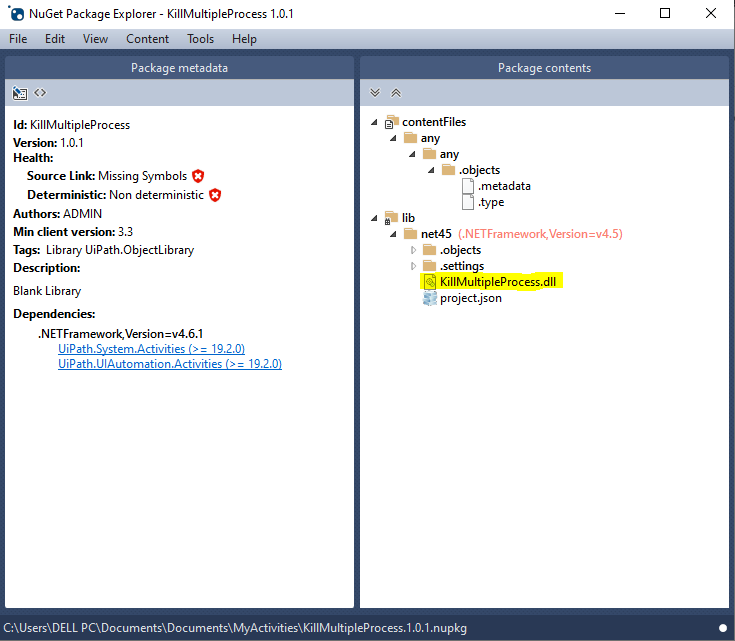Open the File menu
This screenshot has width=735, height=641.
point(18,39)
